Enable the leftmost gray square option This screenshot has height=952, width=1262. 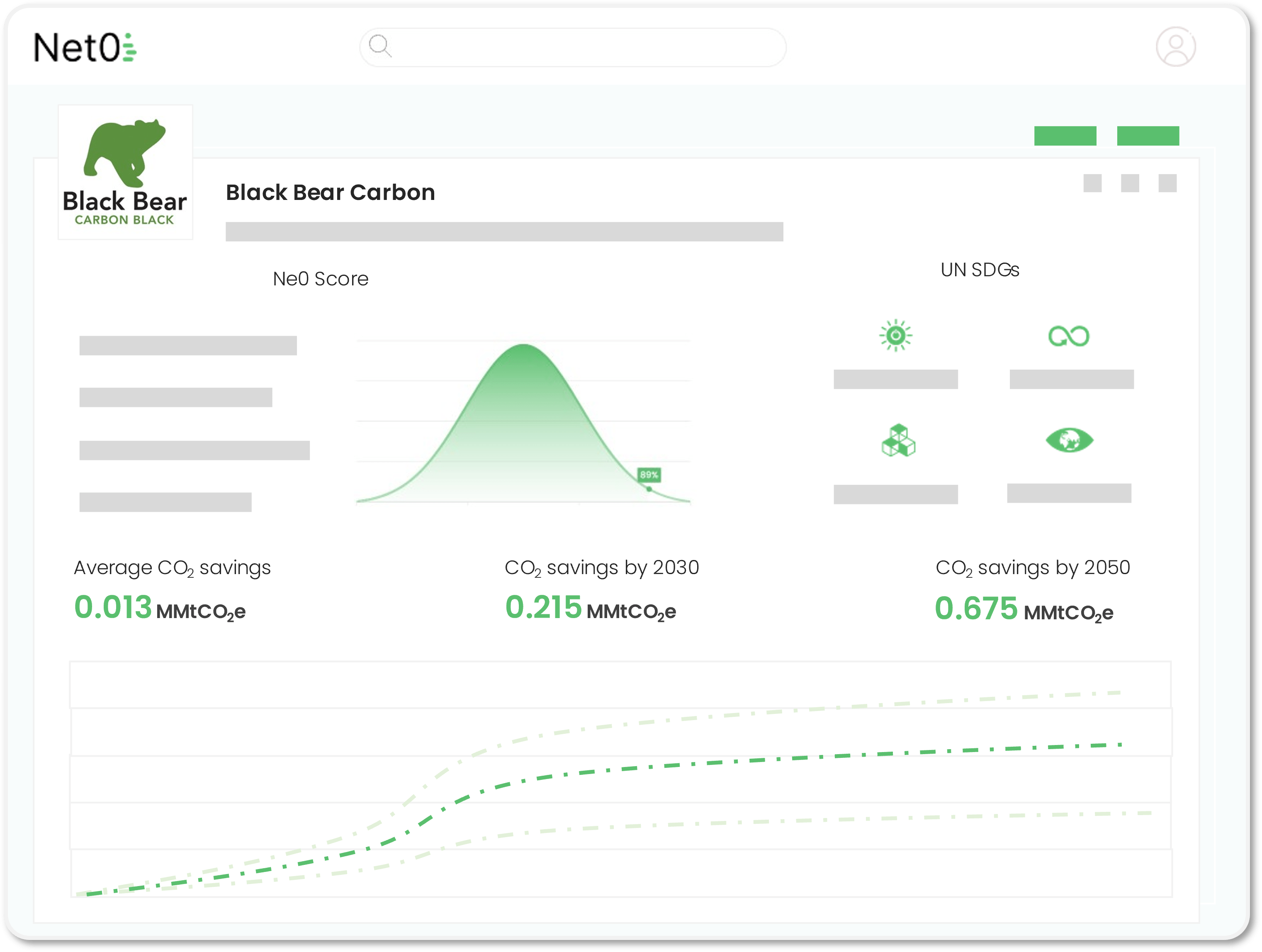[x=1093, y=183]
